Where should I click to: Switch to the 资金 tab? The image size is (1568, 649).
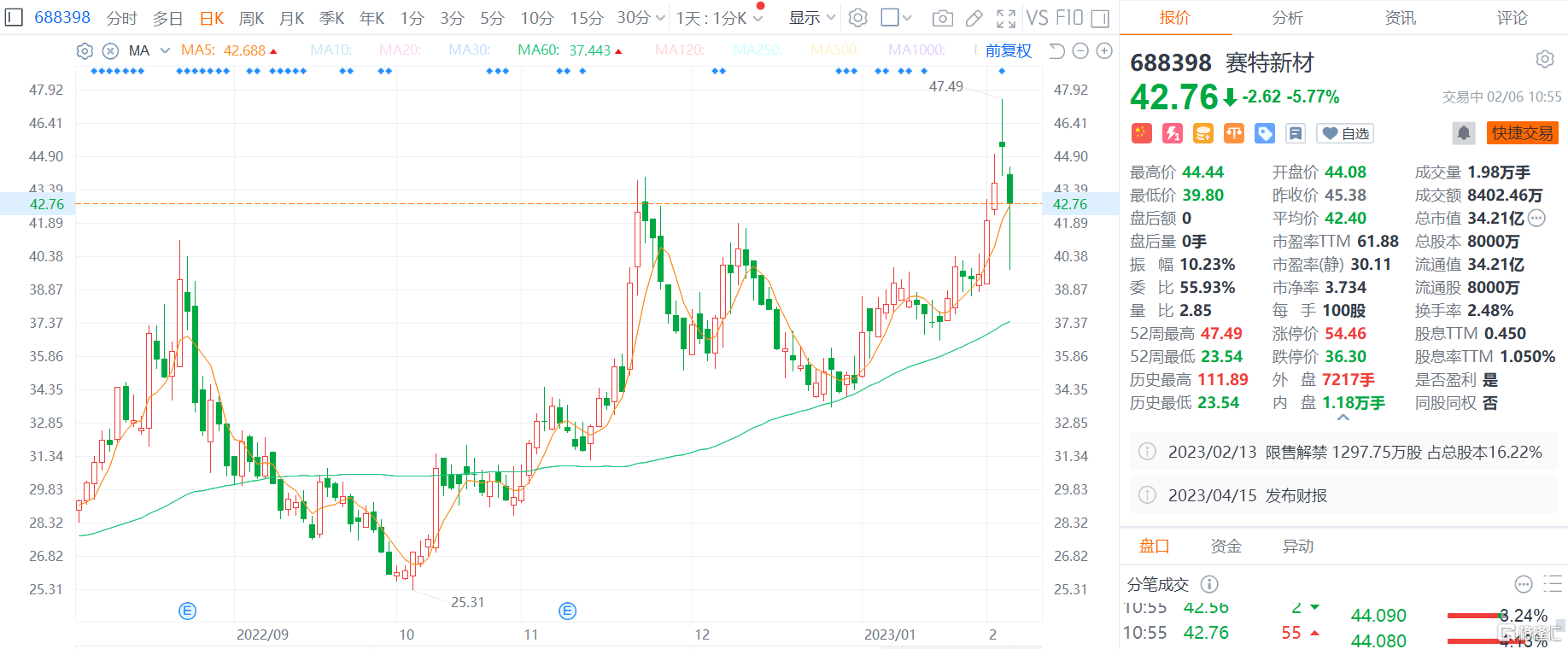(x=1226, y=547)
